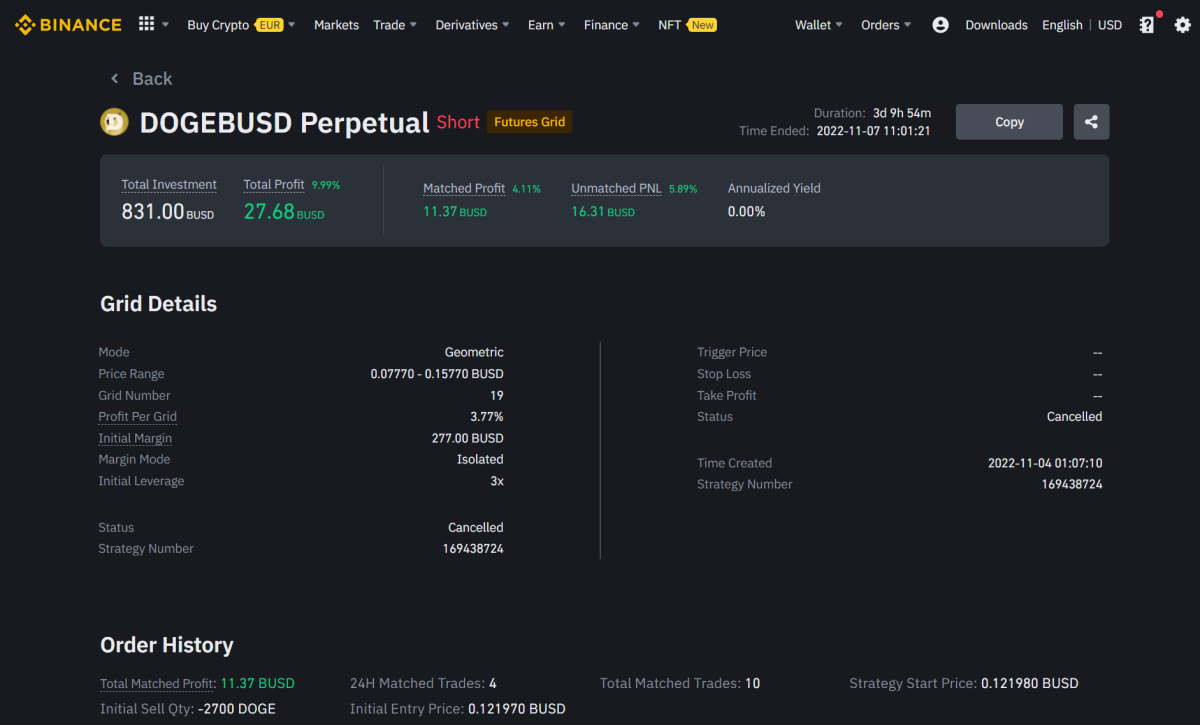Open the apps grid menu icon
1200x725 pixels.
pos(146,24)
